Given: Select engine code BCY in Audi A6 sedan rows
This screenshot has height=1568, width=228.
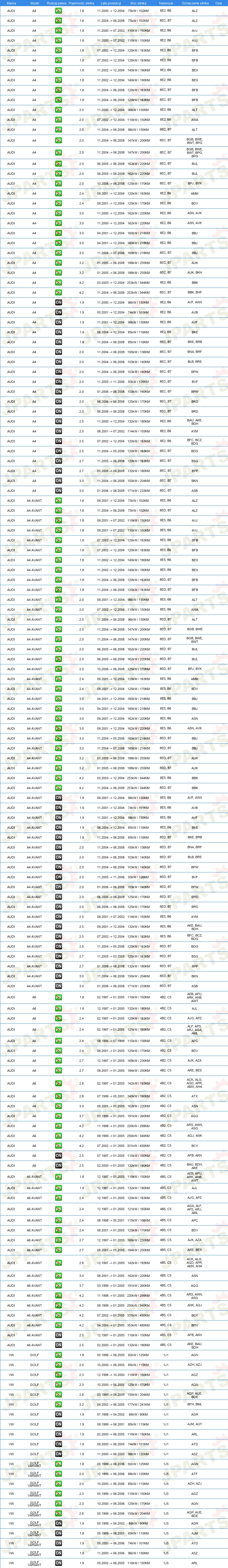Looking at the screenshot, I should (x=195, y=1145).
